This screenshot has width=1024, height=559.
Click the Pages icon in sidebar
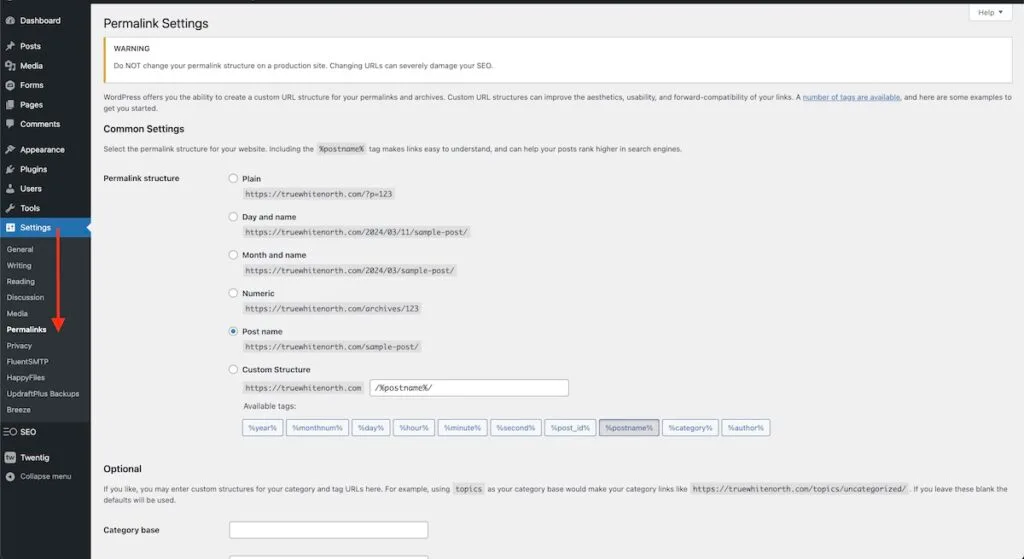pyautogui.click(x=10, y=105)
